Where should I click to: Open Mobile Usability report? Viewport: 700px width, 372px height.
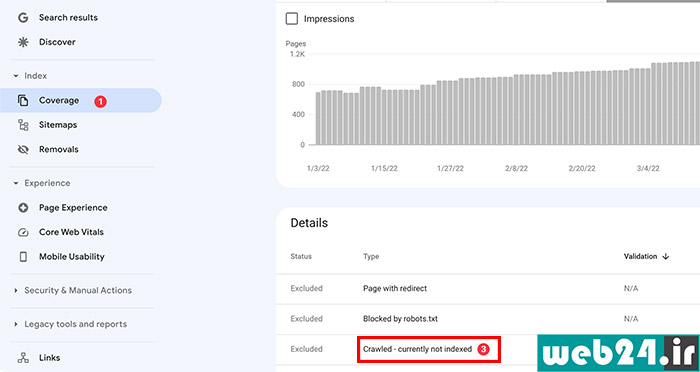coord(72,257)
